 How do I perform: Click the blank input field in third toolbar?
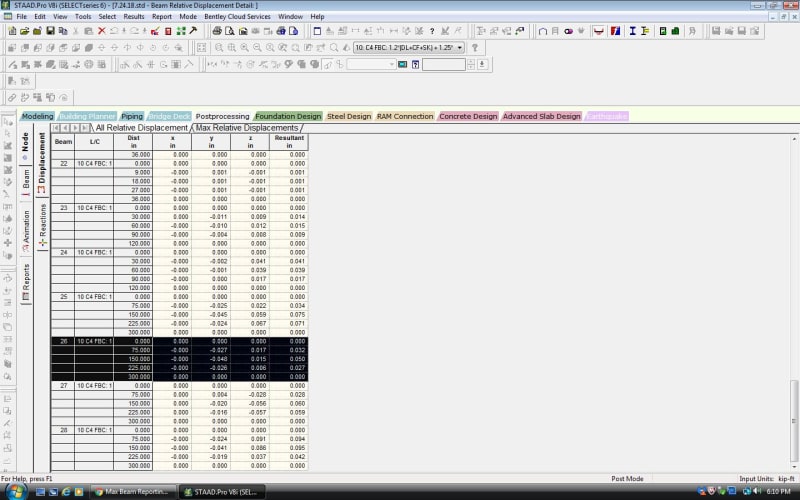pyautogui.click(x=444, y=65)
